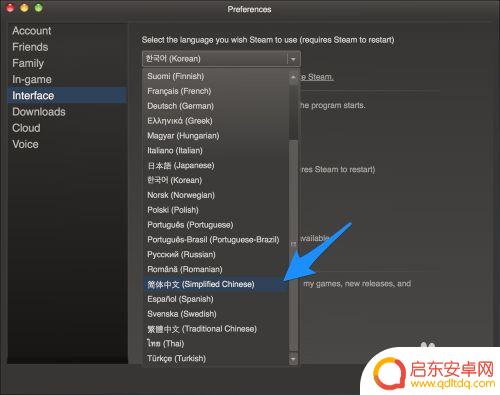Pick Ελληνικά (Greek) language option
The image size is (500, 395).
216,121
